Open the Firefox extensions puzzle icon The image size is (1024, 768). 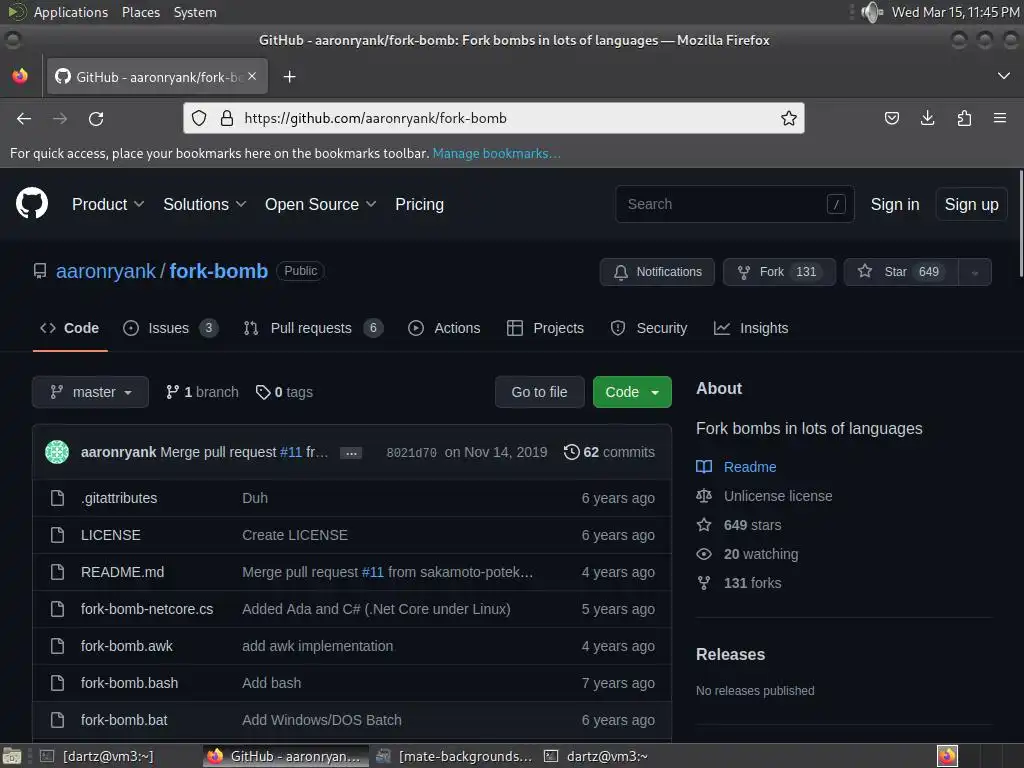point(964,118)
